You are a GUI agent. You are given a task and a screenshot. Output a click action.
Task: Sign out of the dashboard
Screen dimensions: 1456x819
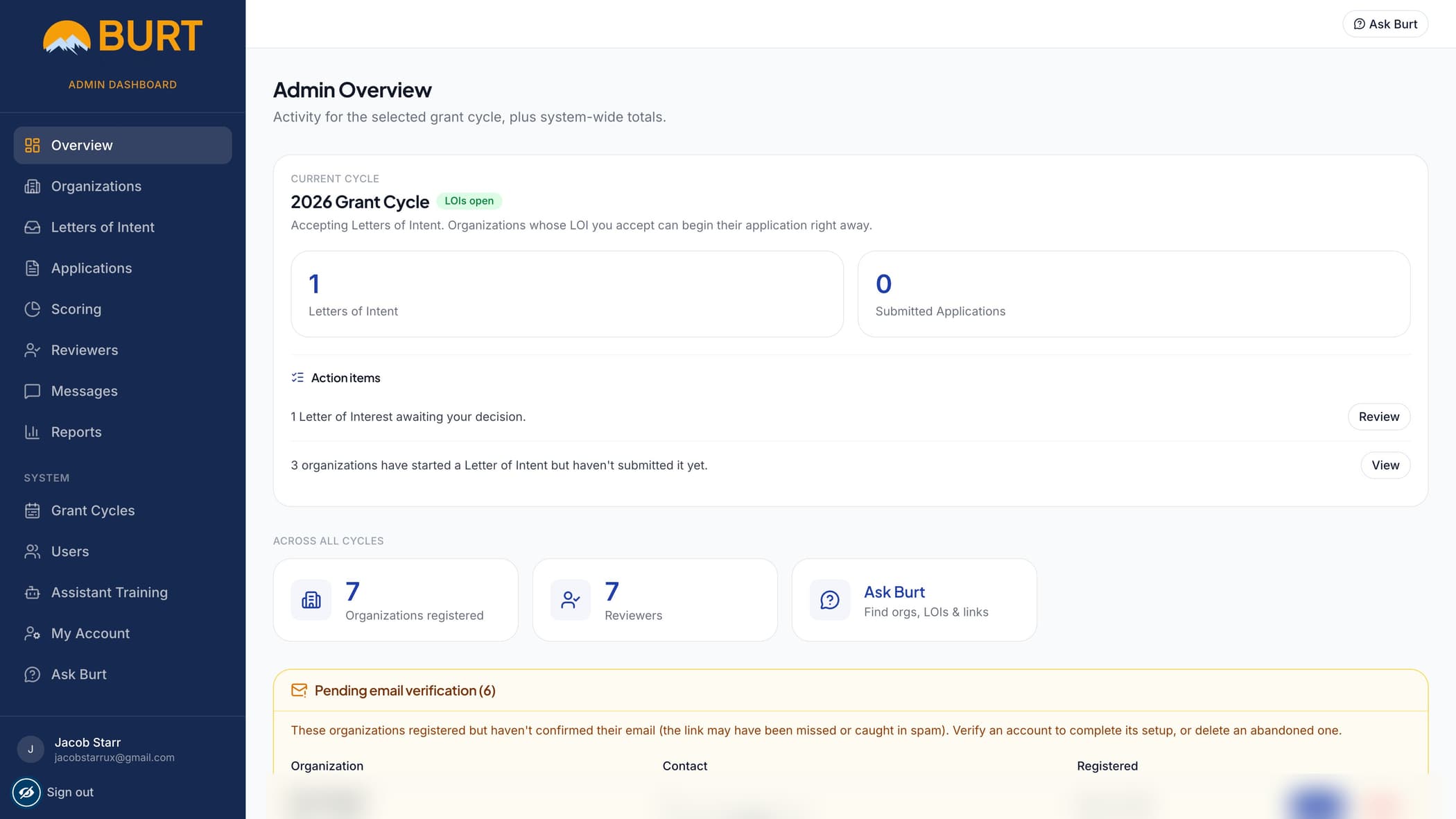(70, 792)
